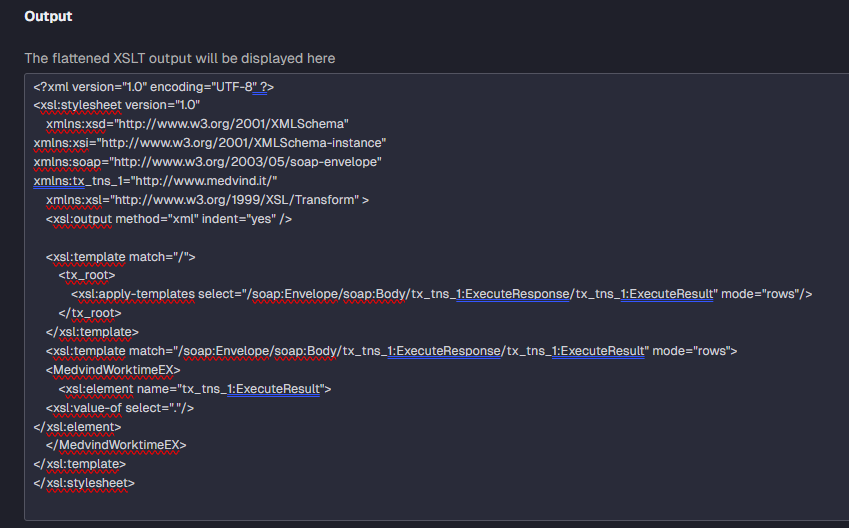Click the last </xsl:template> closing tag
This screenshot has height=528, width=849.
pyautogui.click(x=80, y=464)
